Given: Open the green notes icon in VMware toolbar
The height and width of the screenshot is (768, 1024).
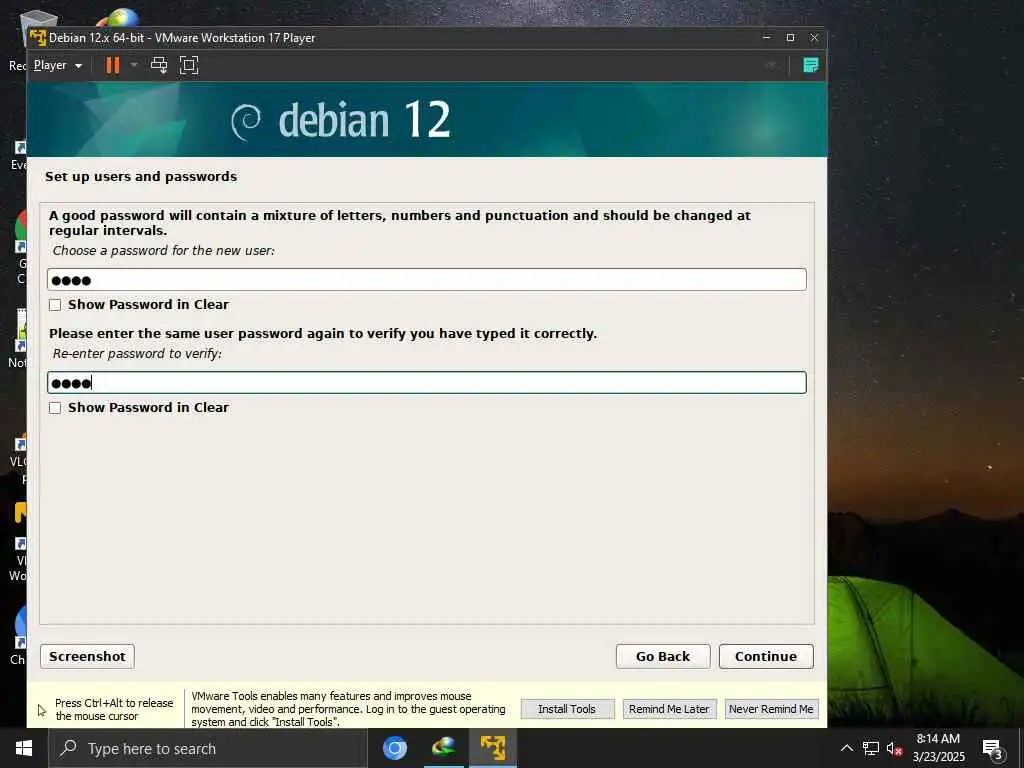Looking at the screenshot, I should 810,65.
